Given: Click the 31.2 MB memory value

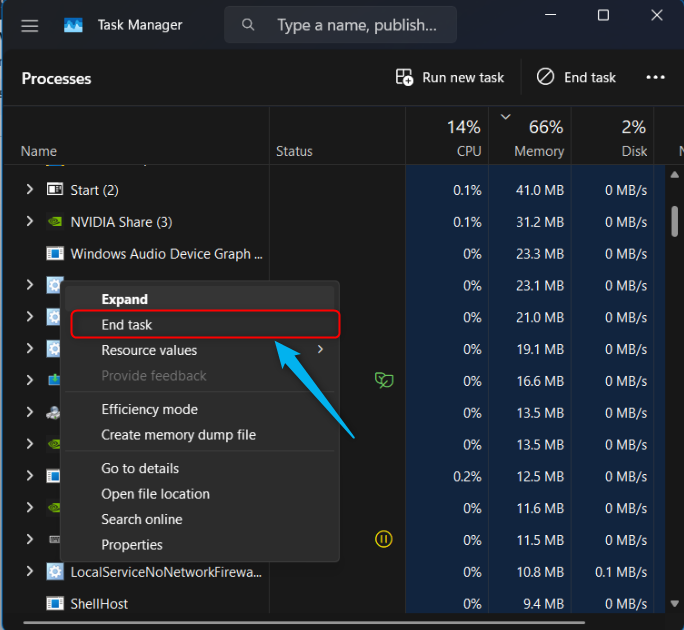Looking at the screenshot, I should [x=540, y=222].
